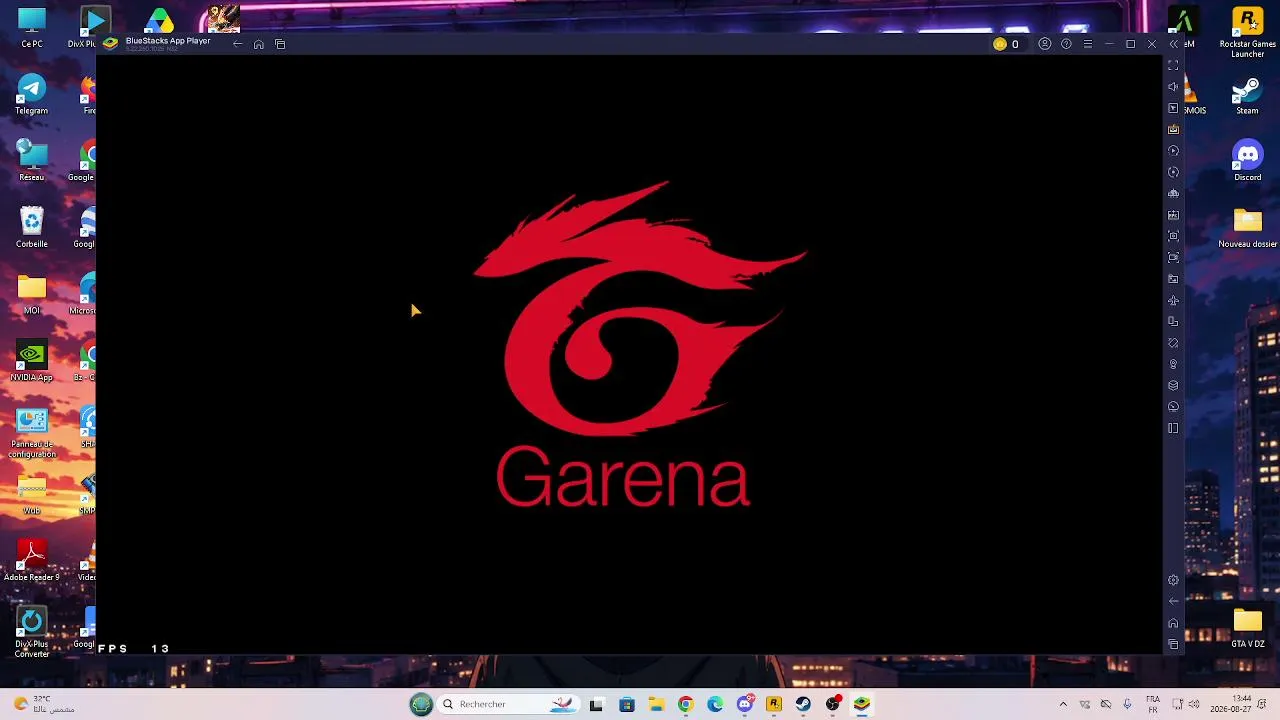The image size is (1280, 720).
Task: Open Google Chrome from the taskbar
Action: (685, 704)
